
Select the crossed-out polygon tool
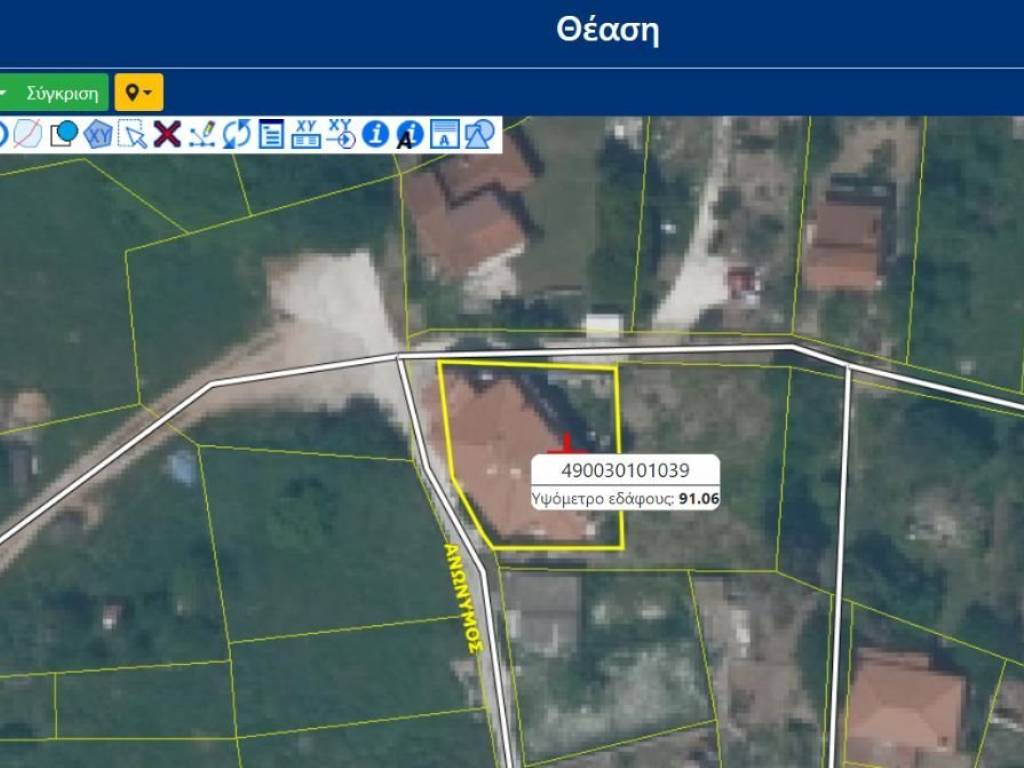[27, 133]
